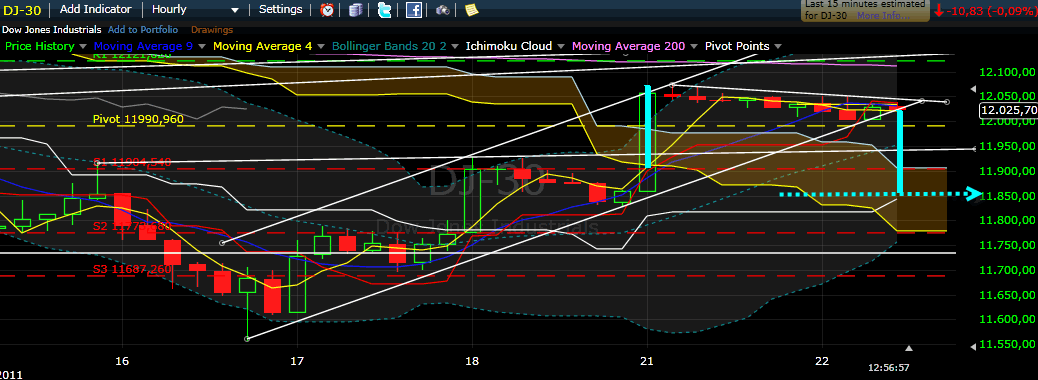Expand Bollinger Bands 20 2 options arrow
1038x380 pixels.
click(x=455, y=46)
